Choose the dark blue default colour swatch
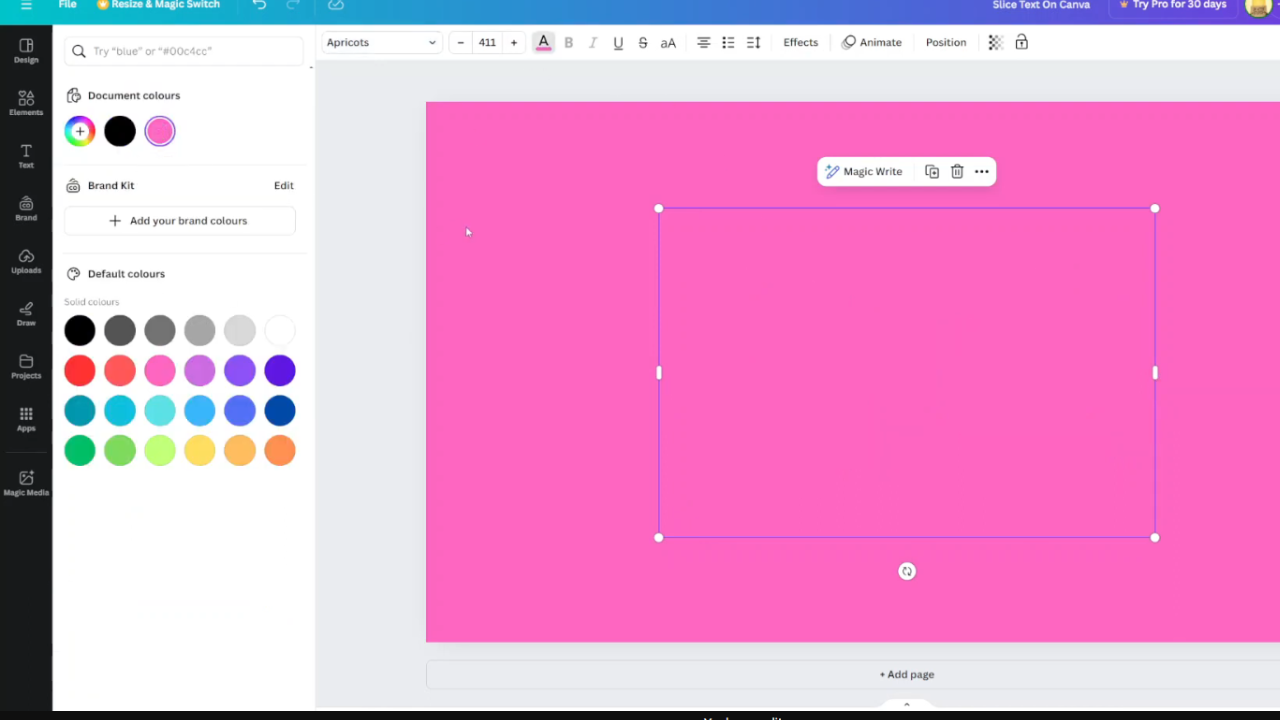1280x720 pixels. (280, 410)
